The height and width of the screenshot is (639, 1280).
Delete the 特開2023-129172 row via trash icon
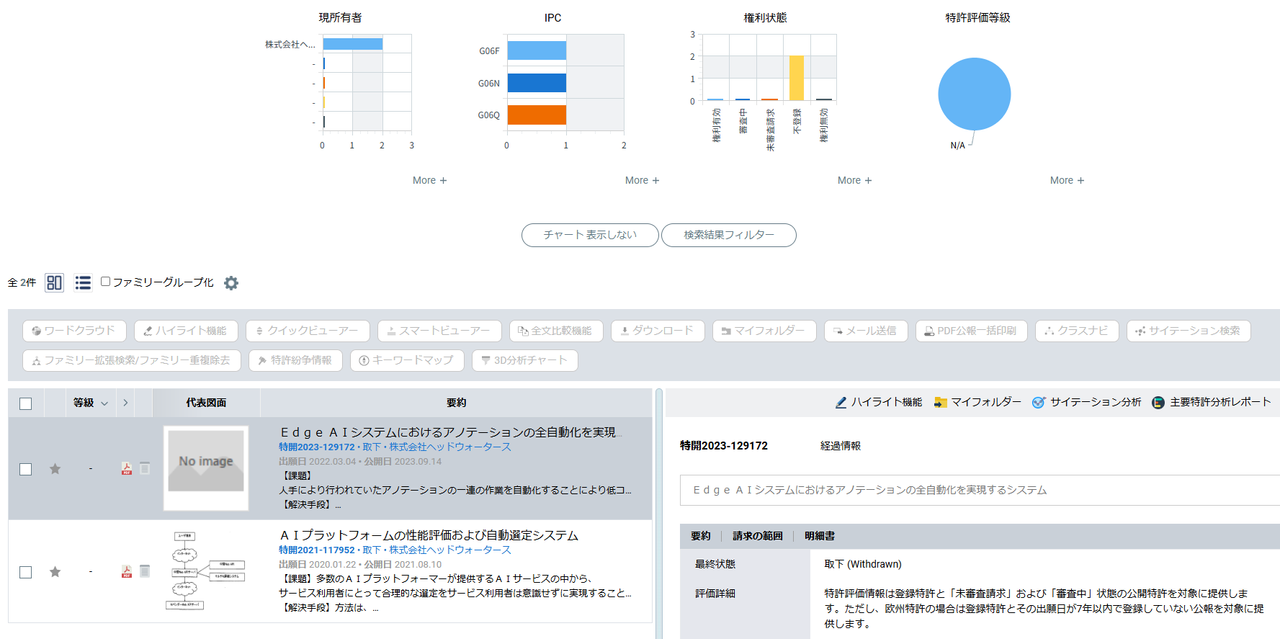[145, 468]
